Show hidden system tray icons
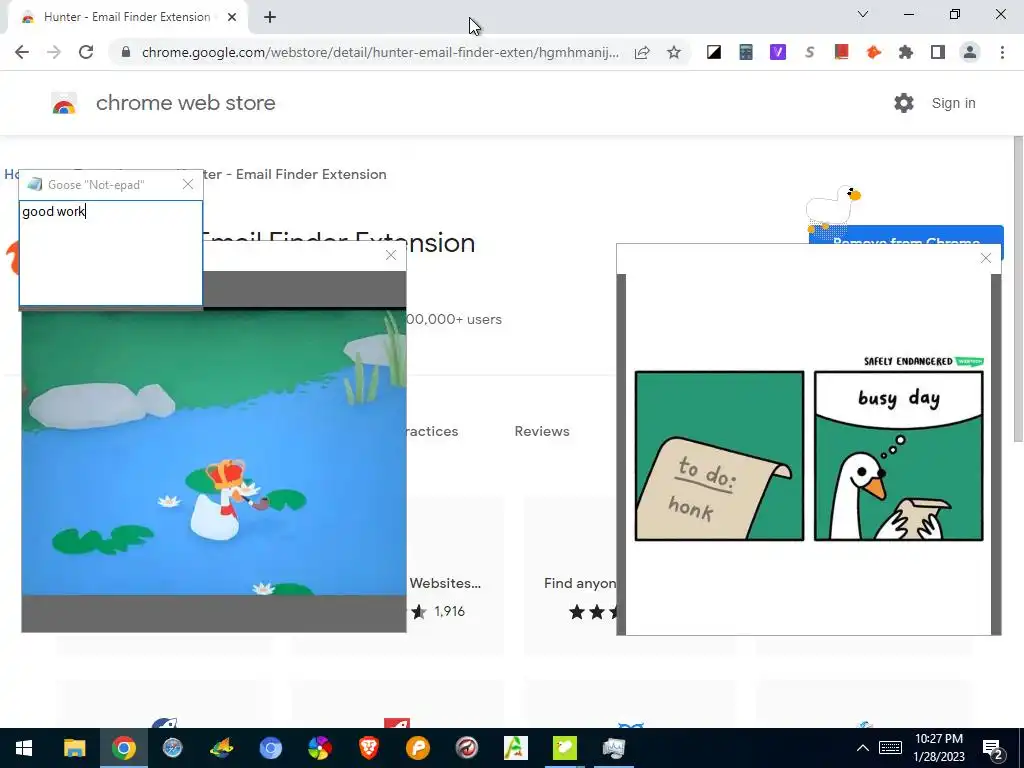 pyautogui.click(x=863, y=748)
